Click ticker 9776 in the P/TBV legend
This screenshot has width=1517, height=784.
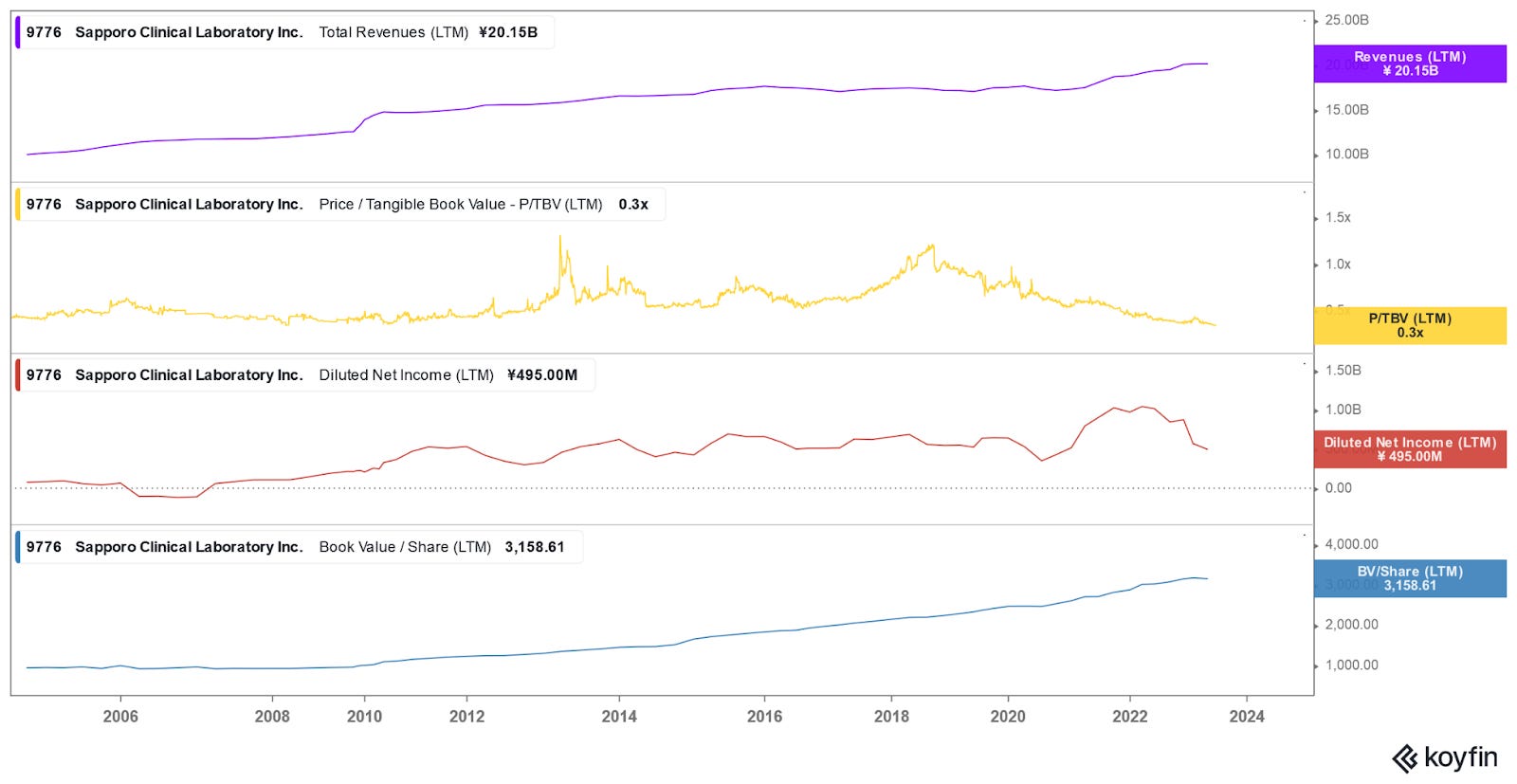pos(44,204)
